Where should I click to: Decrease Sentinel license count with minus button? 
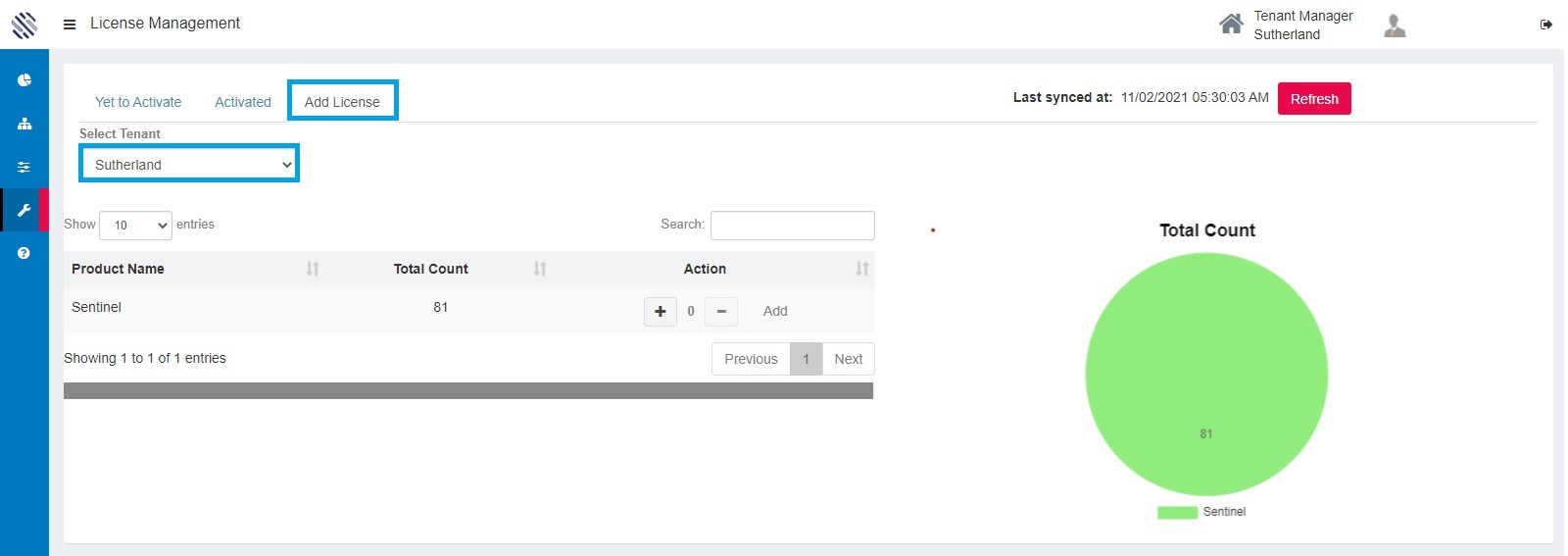(x=721, y=312)
